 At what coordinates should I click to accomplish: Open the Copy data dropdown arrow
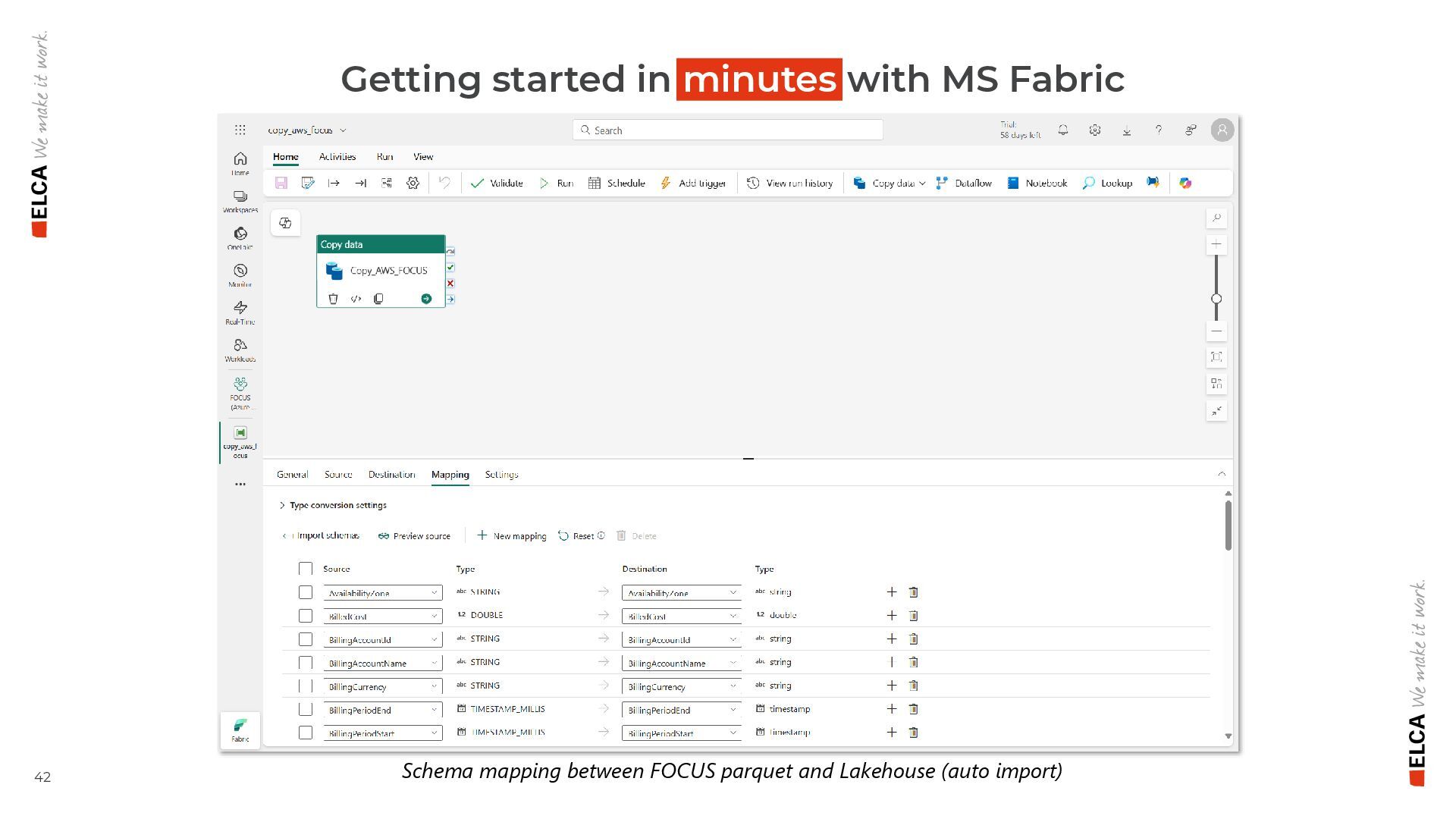click(922, 184)
